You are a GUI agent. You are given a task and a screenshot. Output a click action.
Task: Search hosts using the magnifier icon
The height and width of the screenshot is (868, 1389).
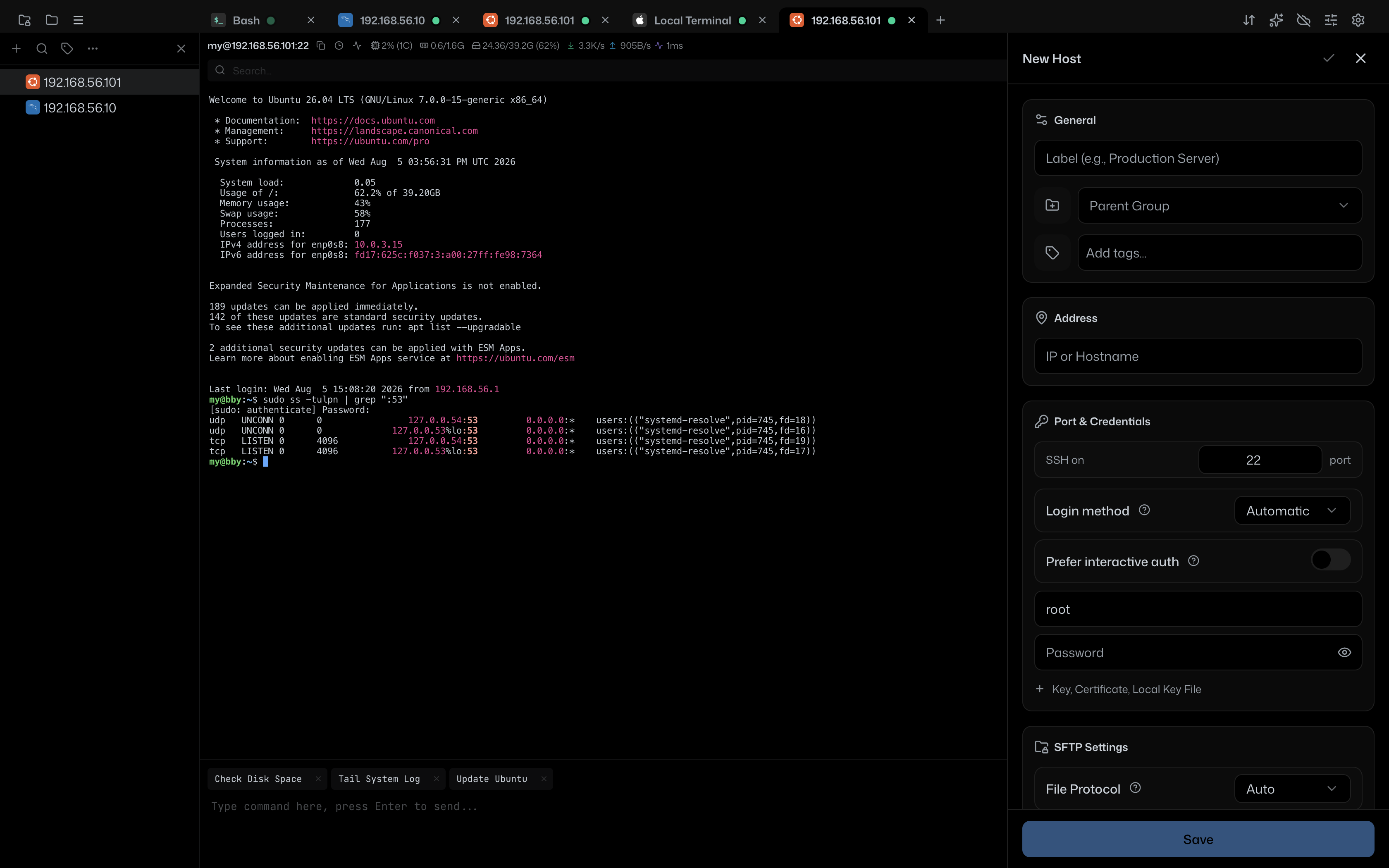point(42,49)
